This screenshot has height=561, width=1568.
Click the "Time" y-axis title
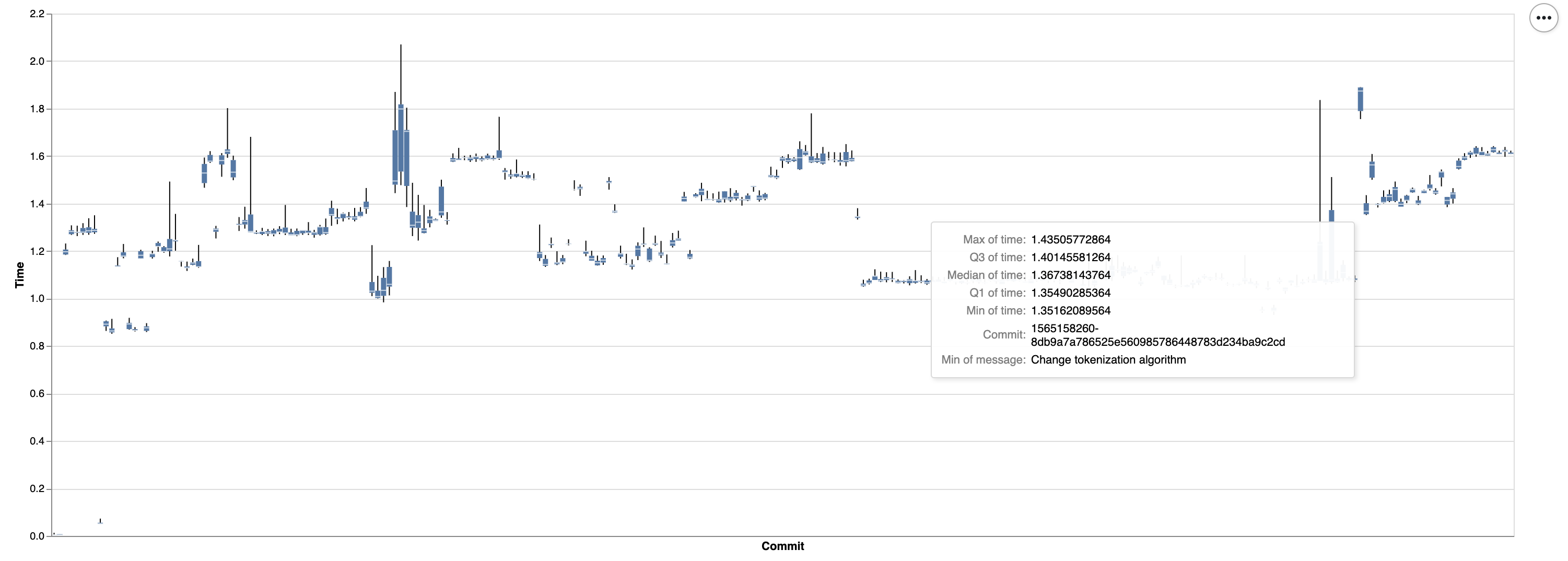(19, 274)
